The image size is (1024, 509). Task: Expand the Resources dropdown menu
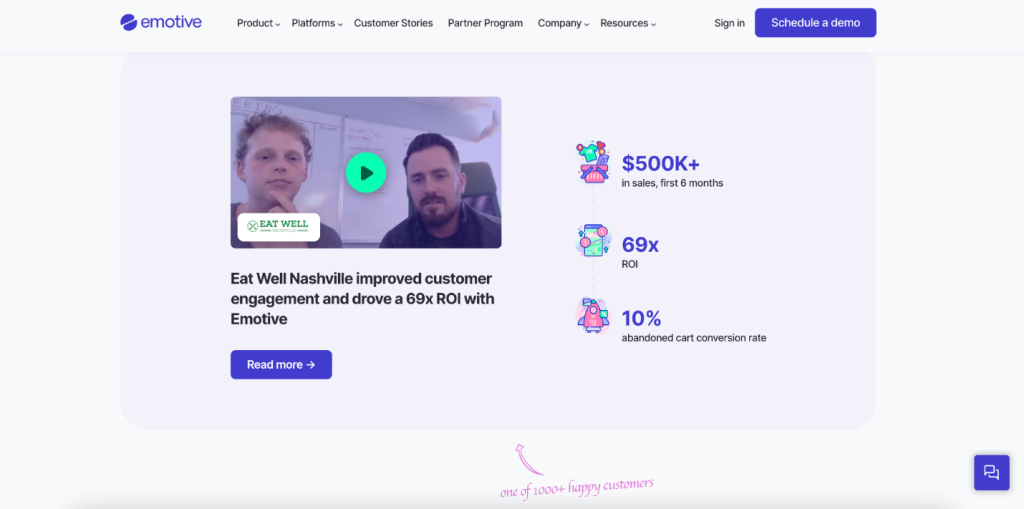(x=628, y=23)
